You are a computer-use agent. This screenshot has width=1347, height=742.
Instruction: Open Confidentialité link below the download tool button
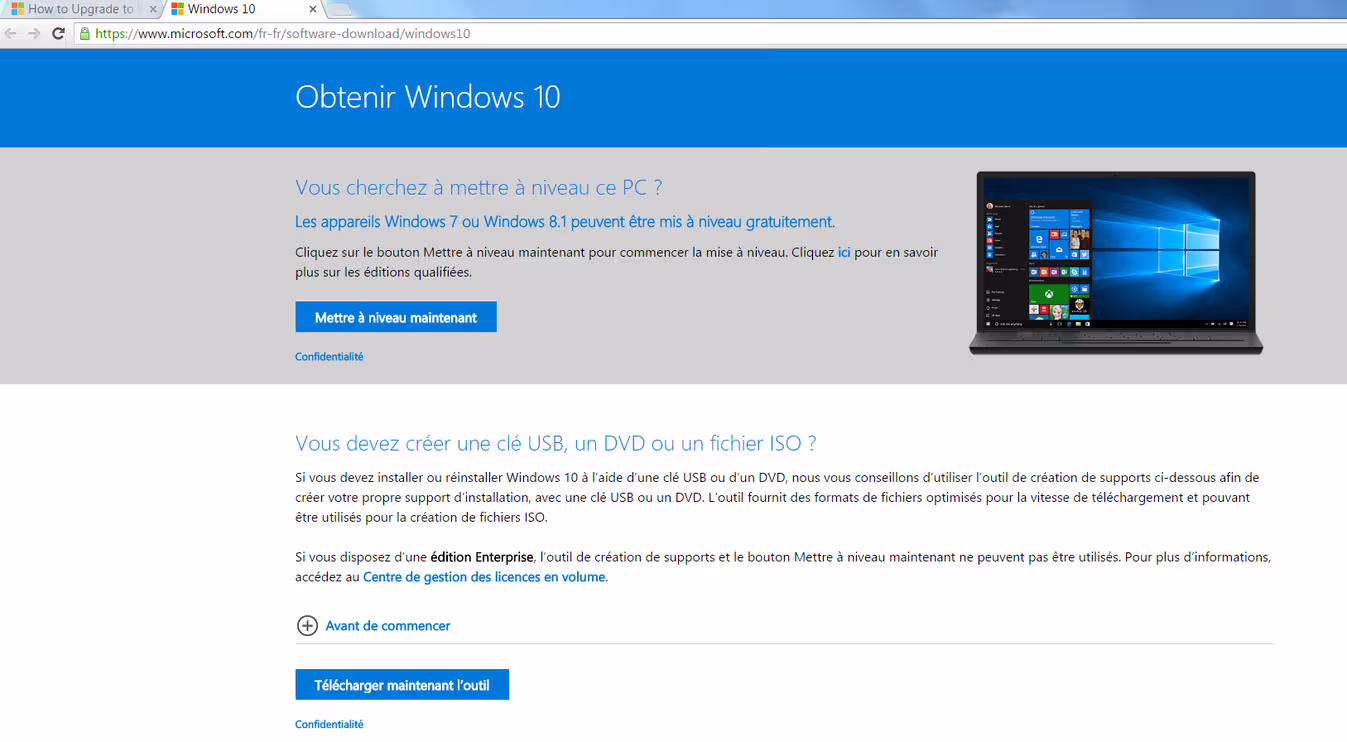click(329, 724)
